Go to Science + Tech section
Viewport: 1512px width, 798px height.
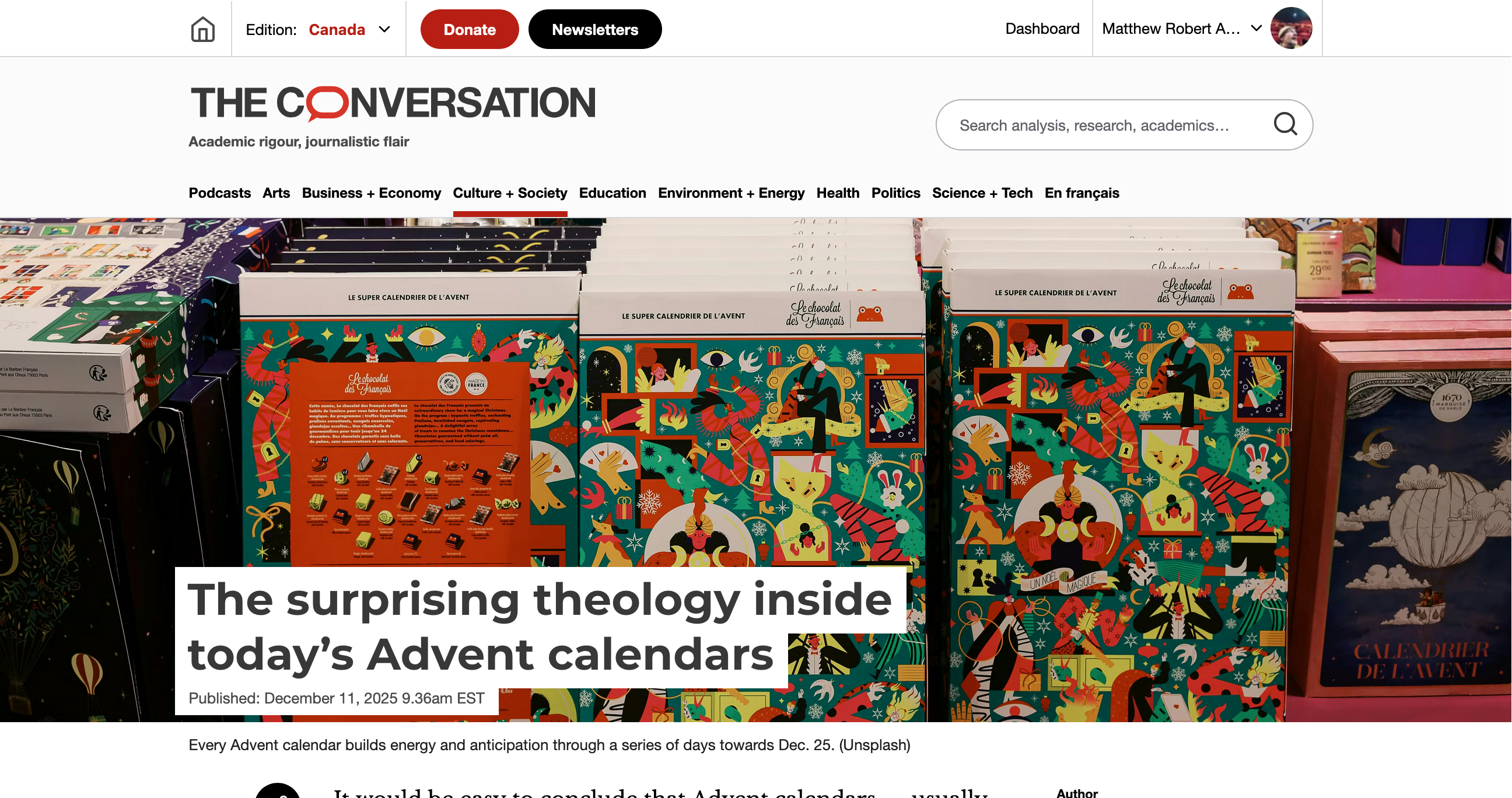click(982, 193)
